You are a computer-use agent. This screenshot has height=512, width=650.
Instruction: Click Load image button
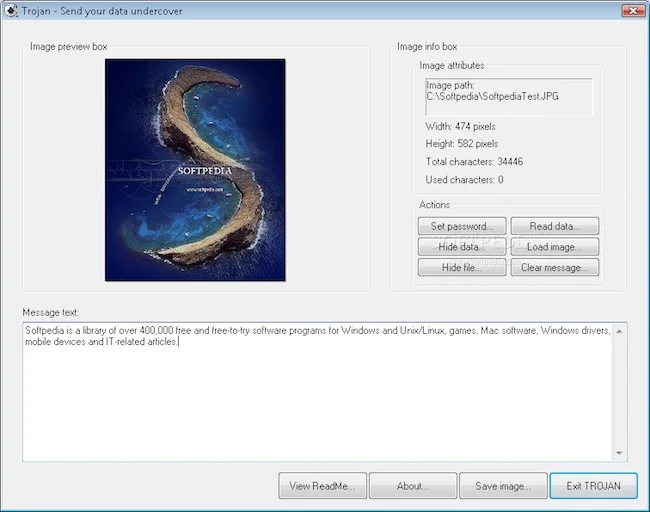coord(555,247)
